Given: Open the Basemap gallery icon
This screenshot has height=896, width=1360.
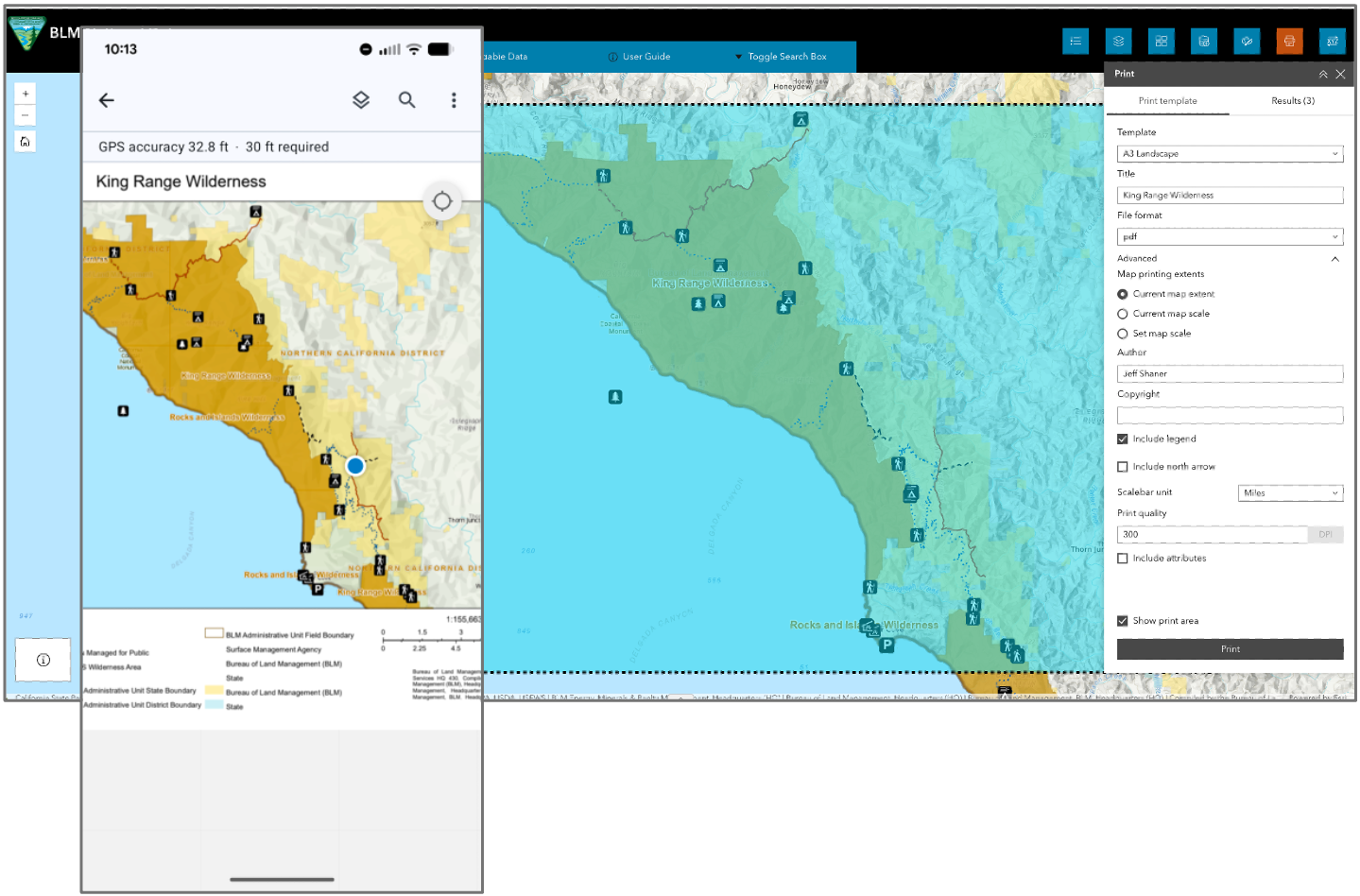Looking at the screenshot, I should [x=1161, y=41].
